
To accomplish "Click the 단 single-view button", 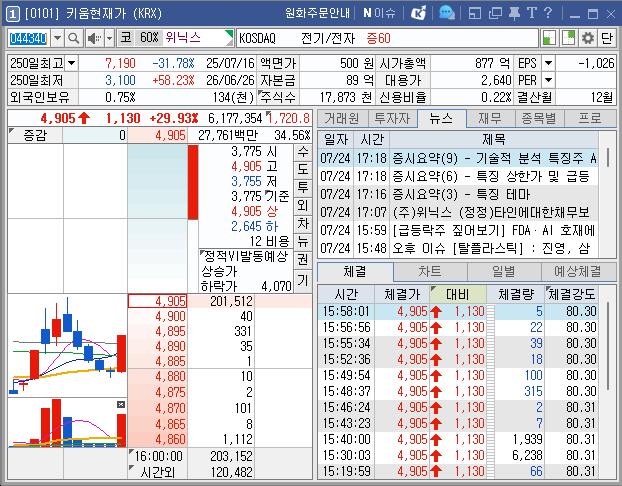I will click(607, 38).
